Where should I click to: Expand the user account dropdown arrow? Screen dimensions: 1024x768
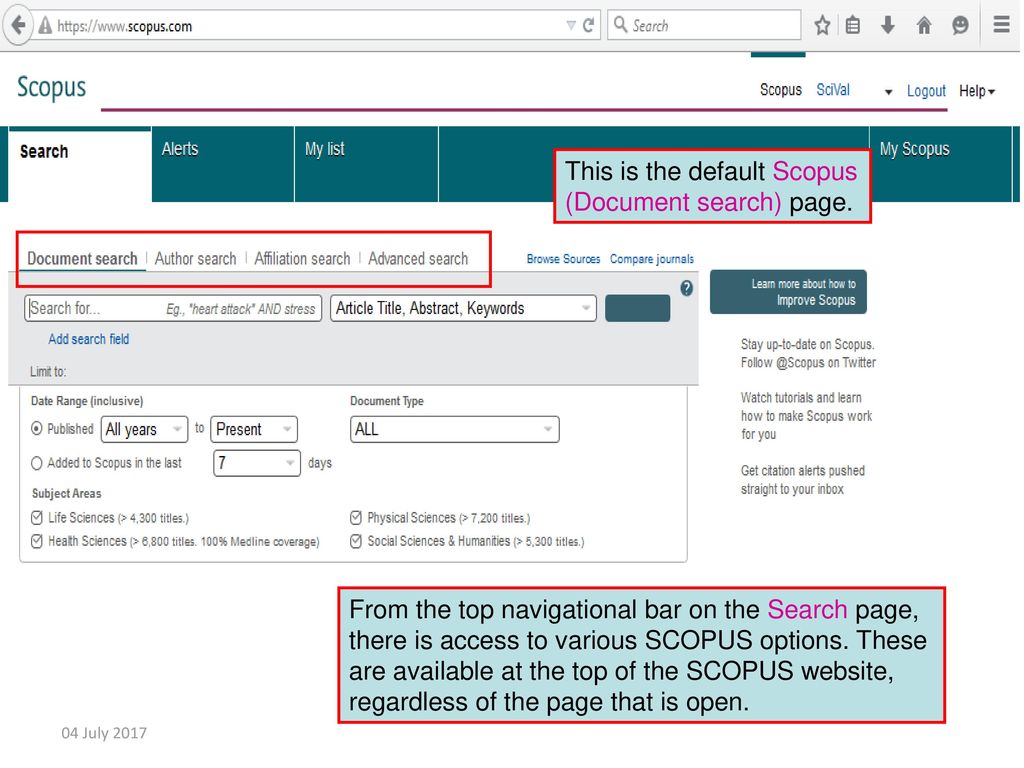pyautogui.click(x=888, y=92)
